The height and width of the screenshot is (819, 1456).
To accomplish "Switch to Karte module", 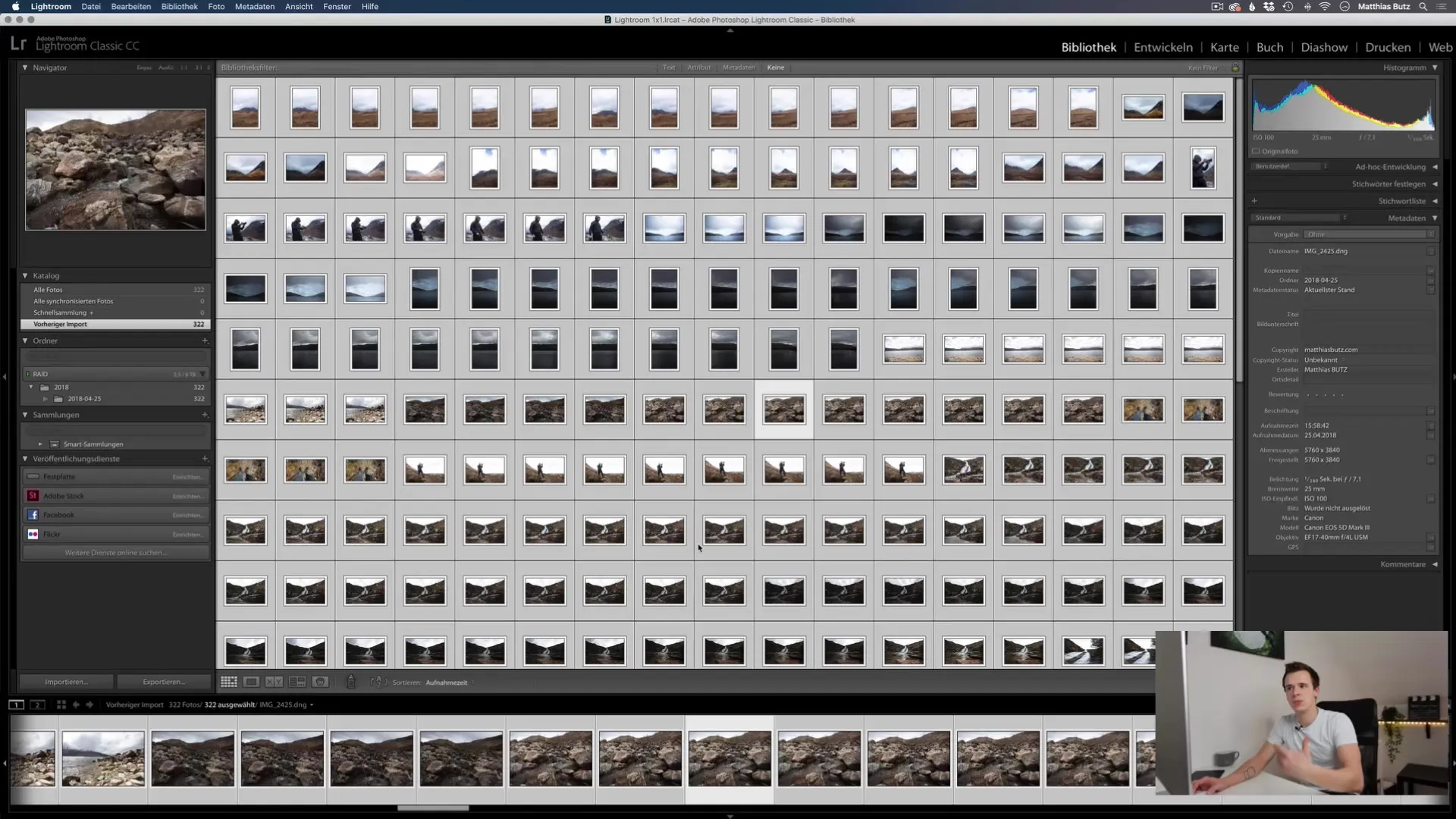I will coord(1224,47).
